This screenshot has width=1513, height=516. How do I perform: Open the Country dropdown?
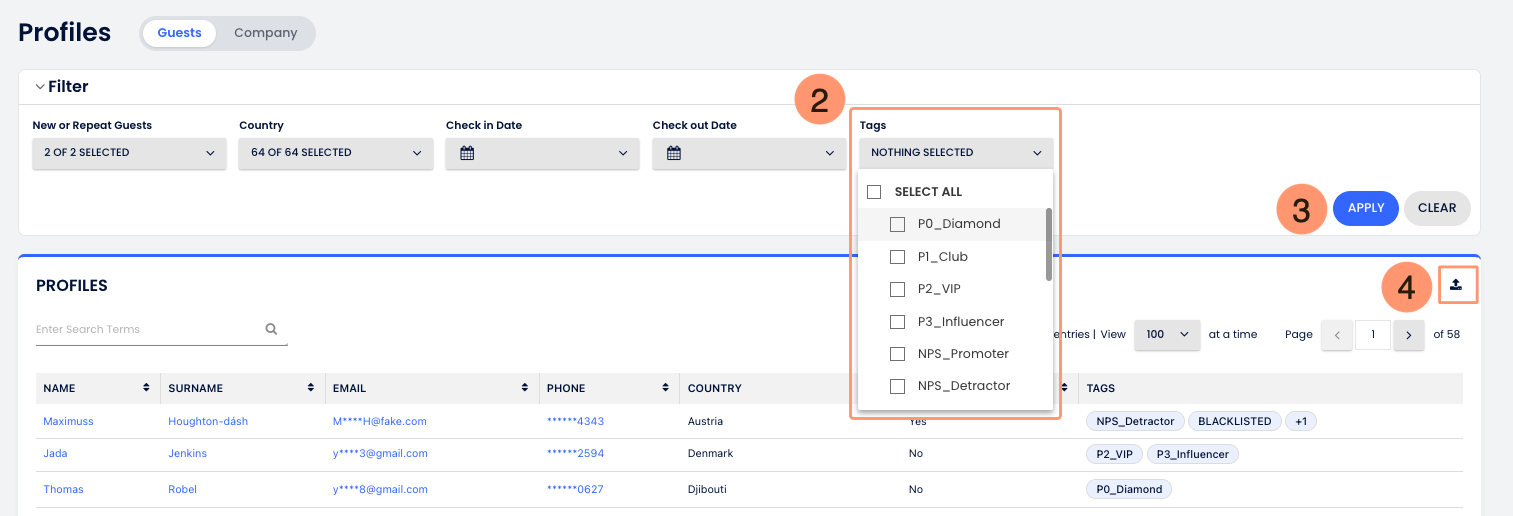[336, 153]
